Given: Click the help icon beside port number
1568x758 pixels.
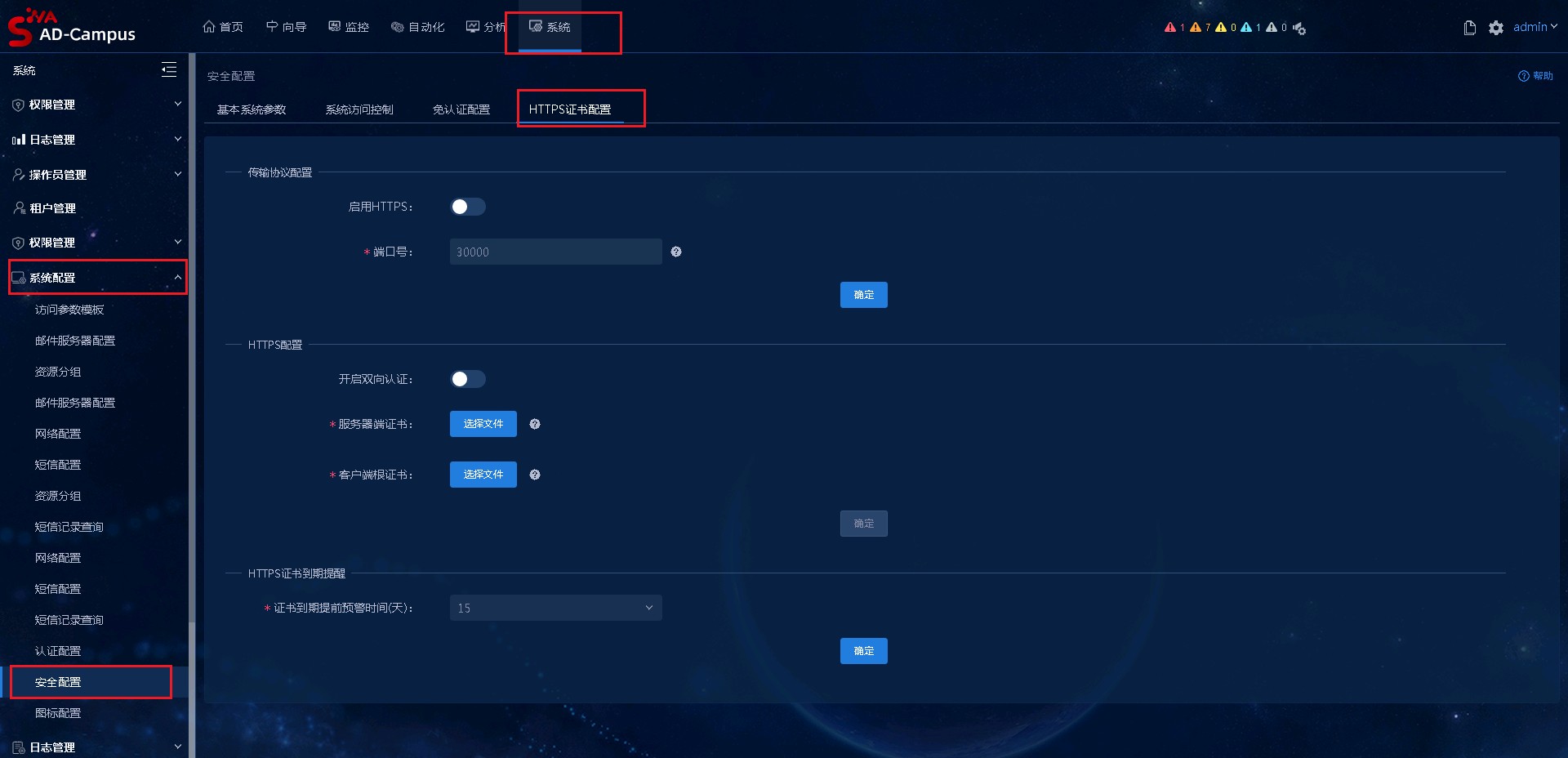Looking at the screenshot, I should tap(676, 252).
